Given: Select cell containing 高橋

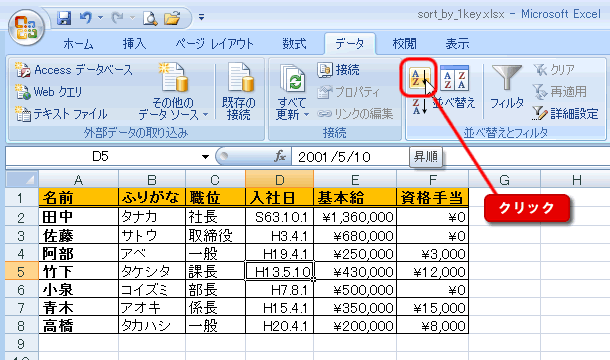Looking at the screenshot, I should pyautogui.click(x=79, y=325).
